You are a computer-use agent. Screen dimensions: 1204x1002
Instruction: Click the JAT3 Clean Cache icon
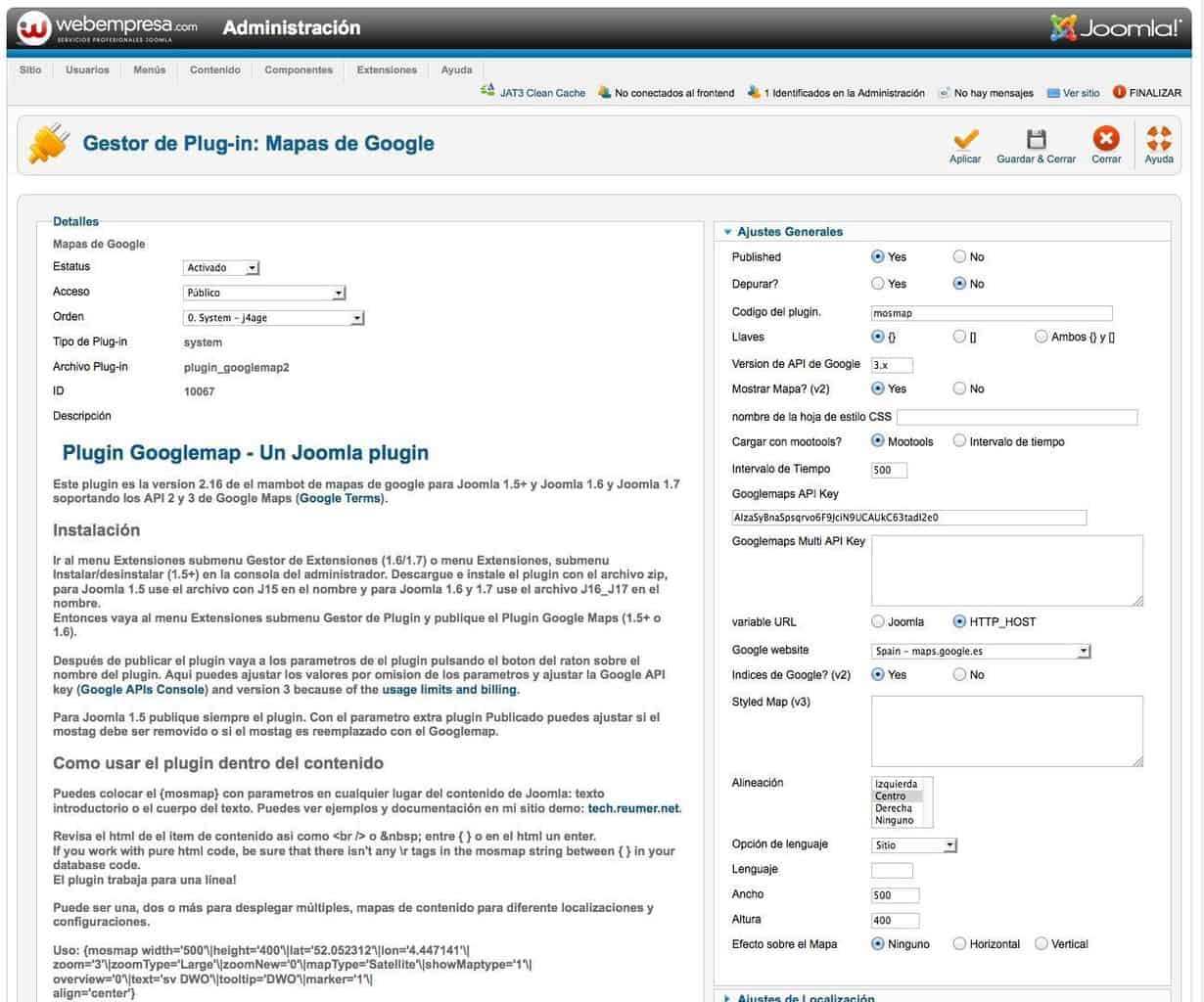[487, 91]
